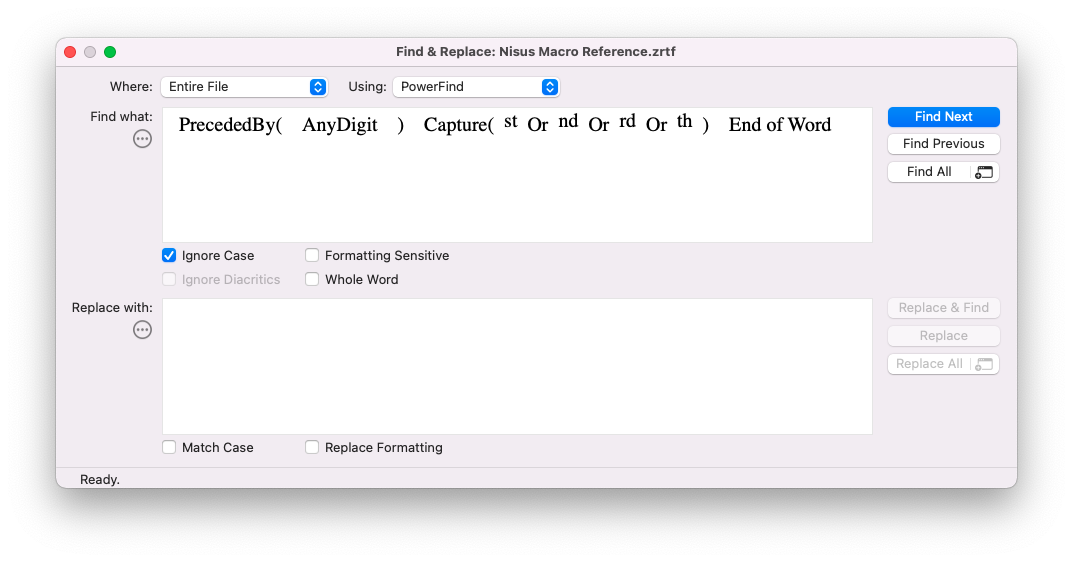Open the Find what options ellipsis menu

click(143, 139)
